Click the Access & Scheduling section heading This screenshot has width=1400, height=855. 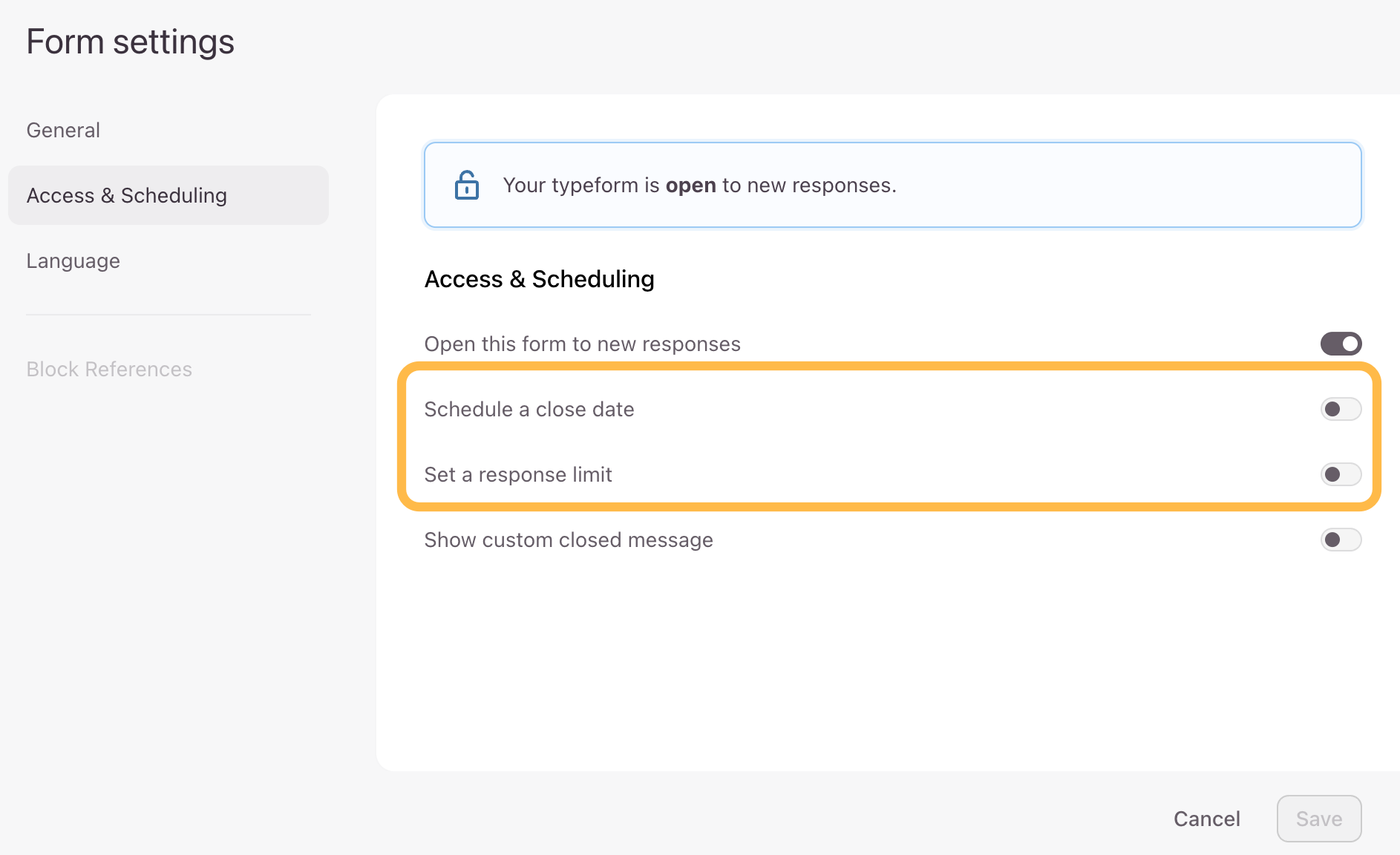pos(539,280)
